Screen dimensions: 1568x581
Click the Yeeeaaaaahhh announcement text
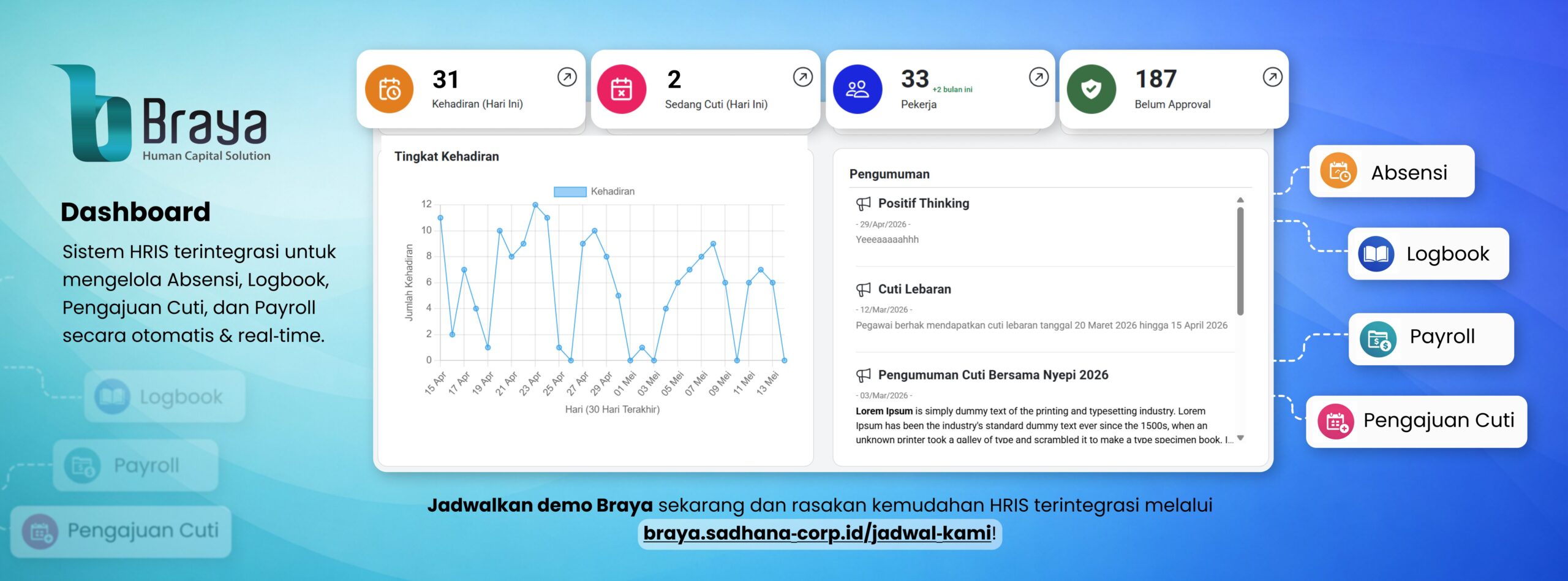point(887,240)
